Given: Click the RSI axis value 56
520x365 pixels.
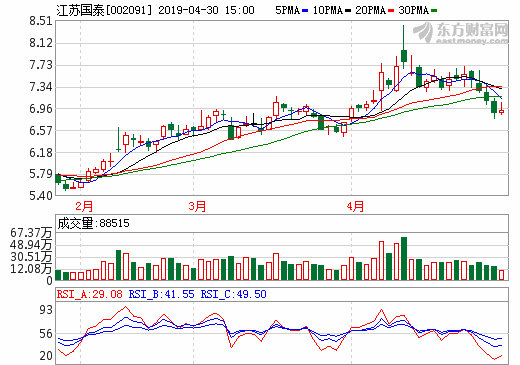Looking at the screenshot, I should pyautogui.click(x=46, y=334).
